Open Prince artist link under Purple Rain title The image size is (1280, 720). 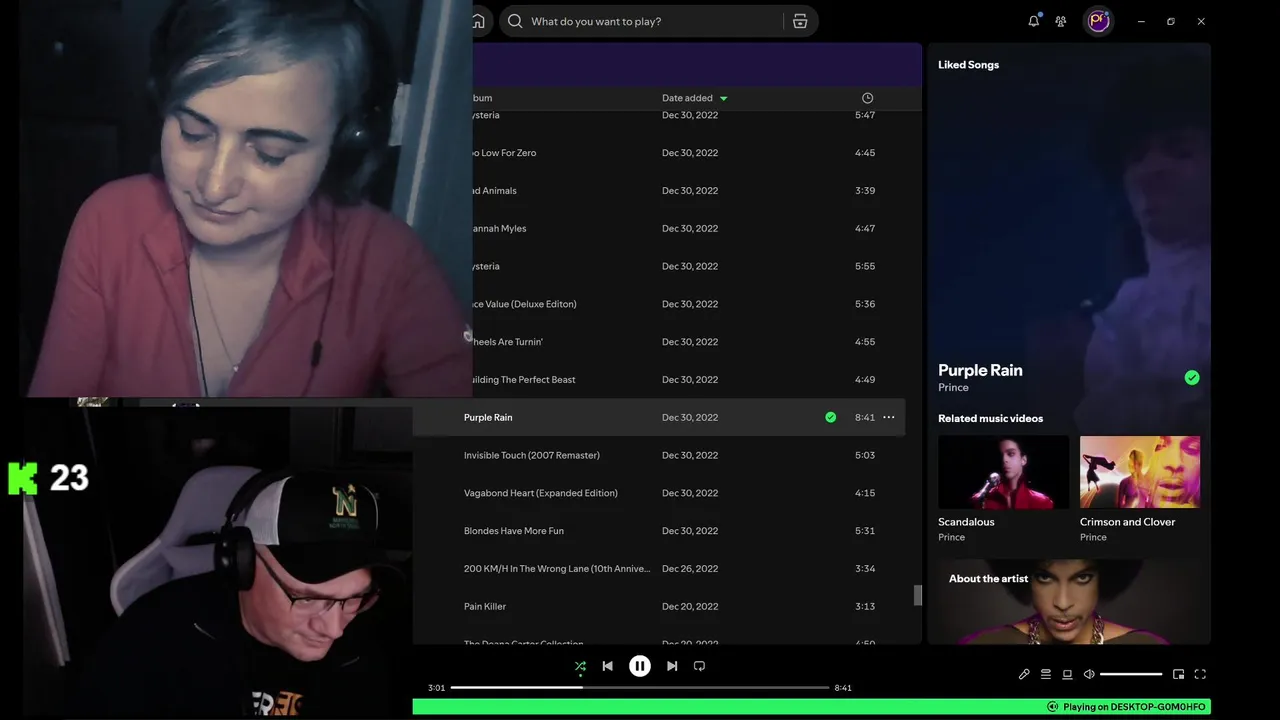point(953,388)
